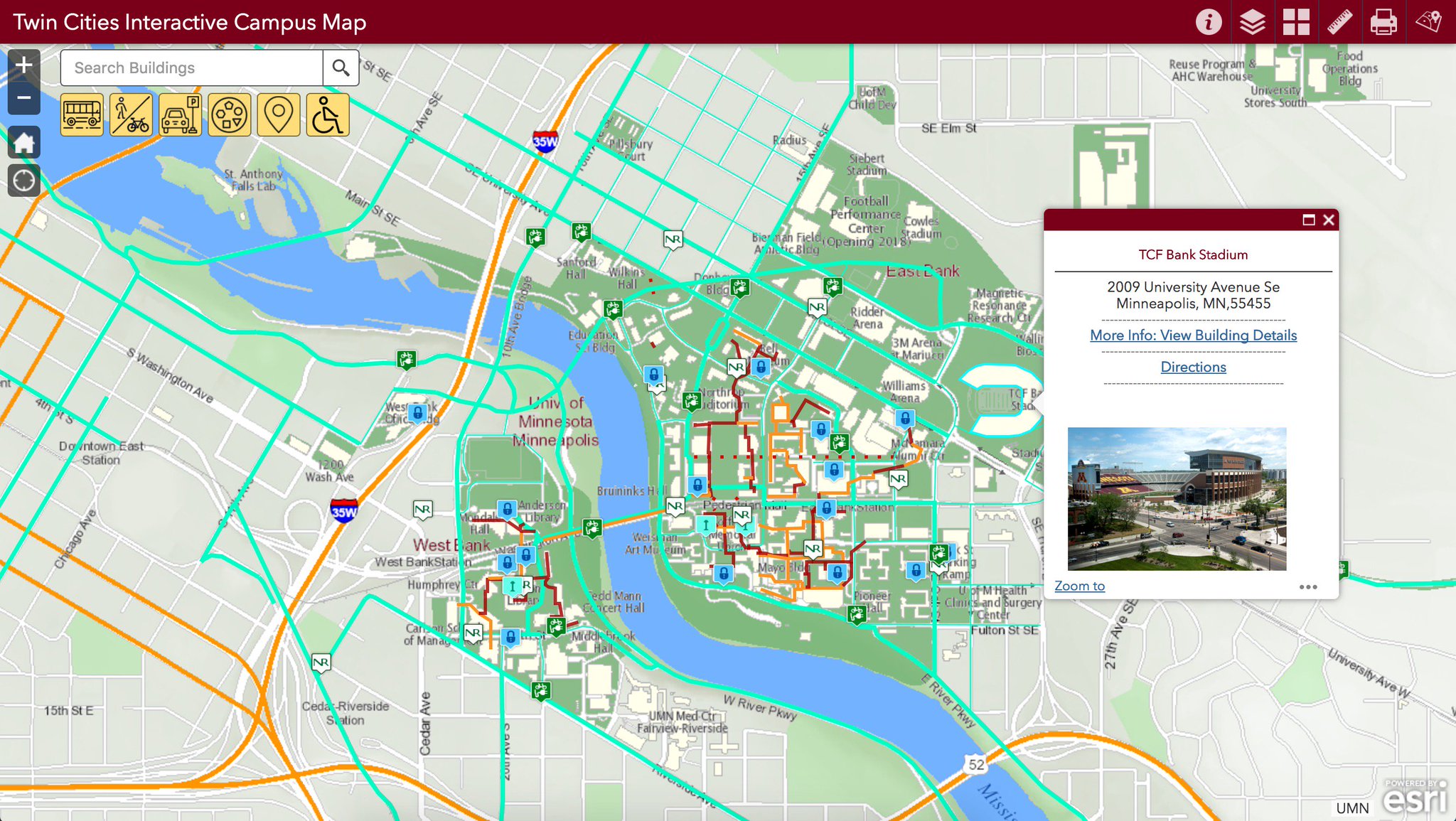Click the bike lock marker near Williams Arena
The width and height of the screenshot is (1456, 821).
905,419
